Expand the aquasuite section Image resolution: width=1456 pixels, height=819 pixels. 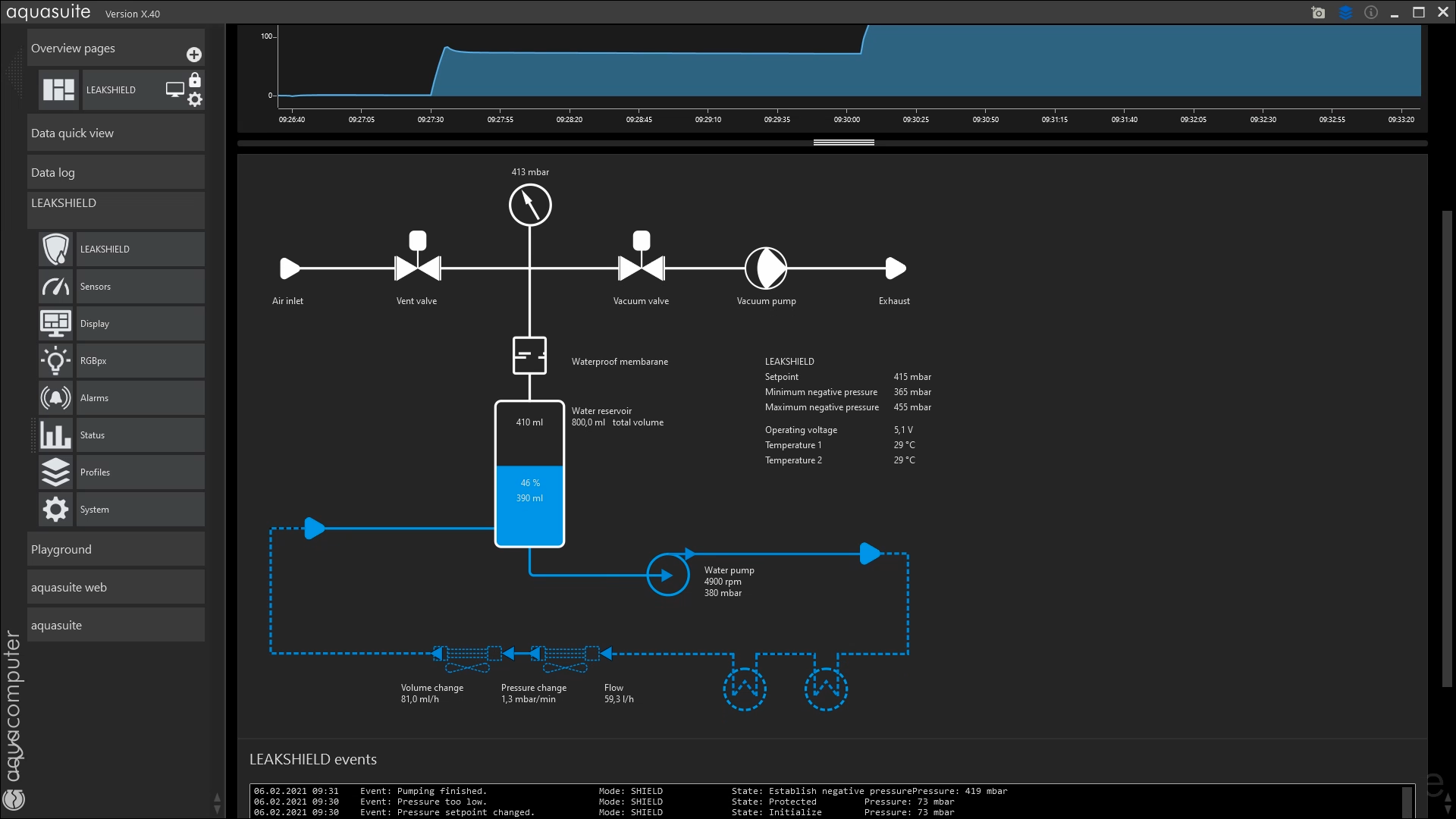[x=116, y=625]
